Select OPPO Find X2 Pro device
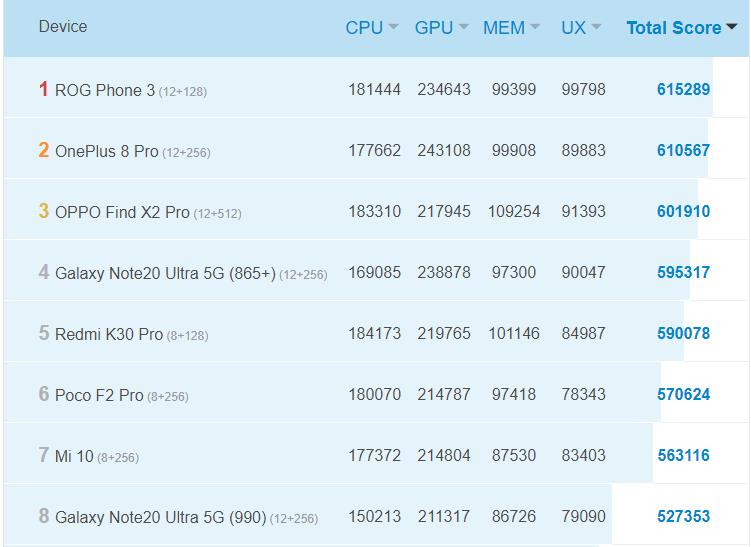The image size is (751, 547). point(122,212)
